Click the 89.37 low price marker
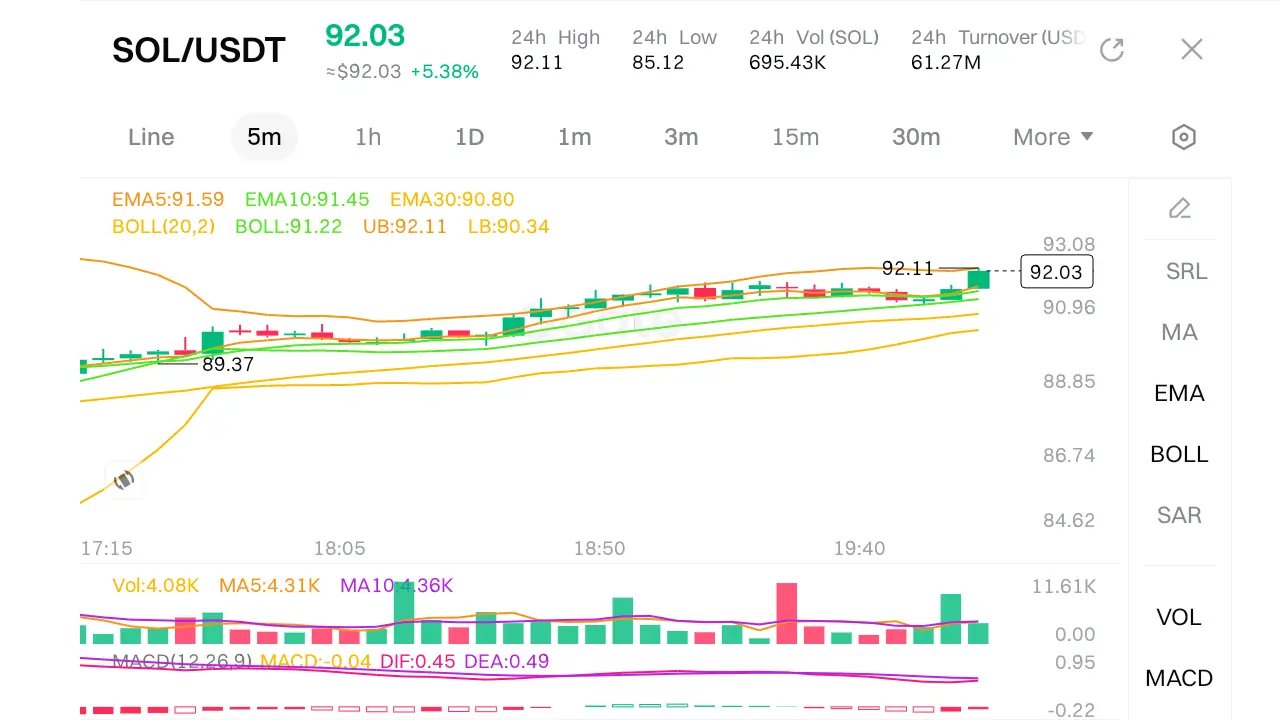Viewport: 1280px width, 720px height. pyautogui.click(x=228, y=365)
